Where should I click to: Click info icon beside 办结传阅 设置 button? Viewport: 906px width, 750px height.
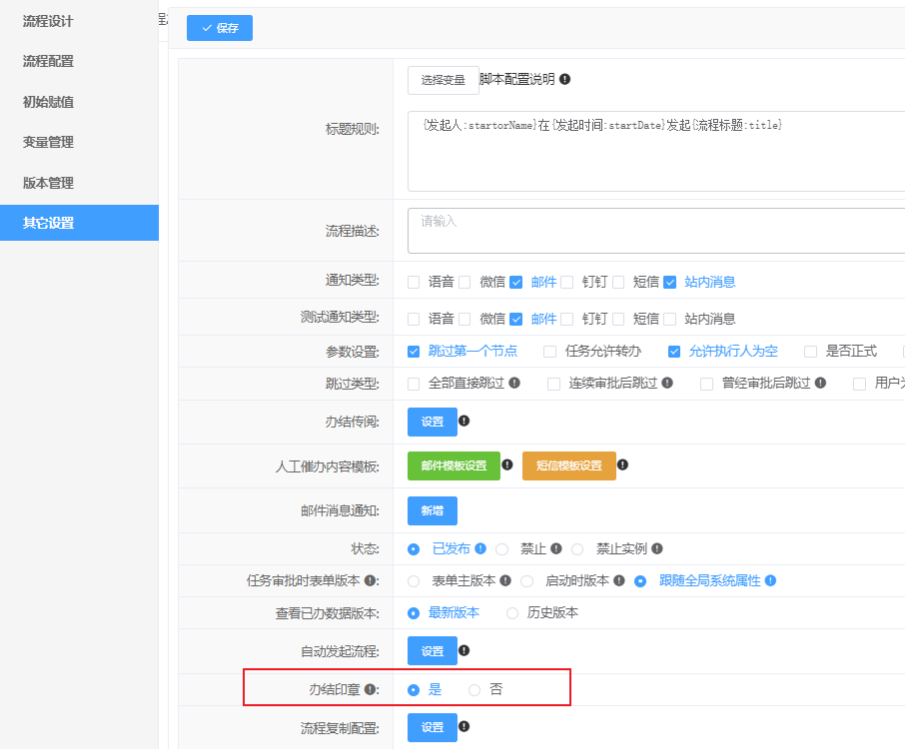pos(464,421)
